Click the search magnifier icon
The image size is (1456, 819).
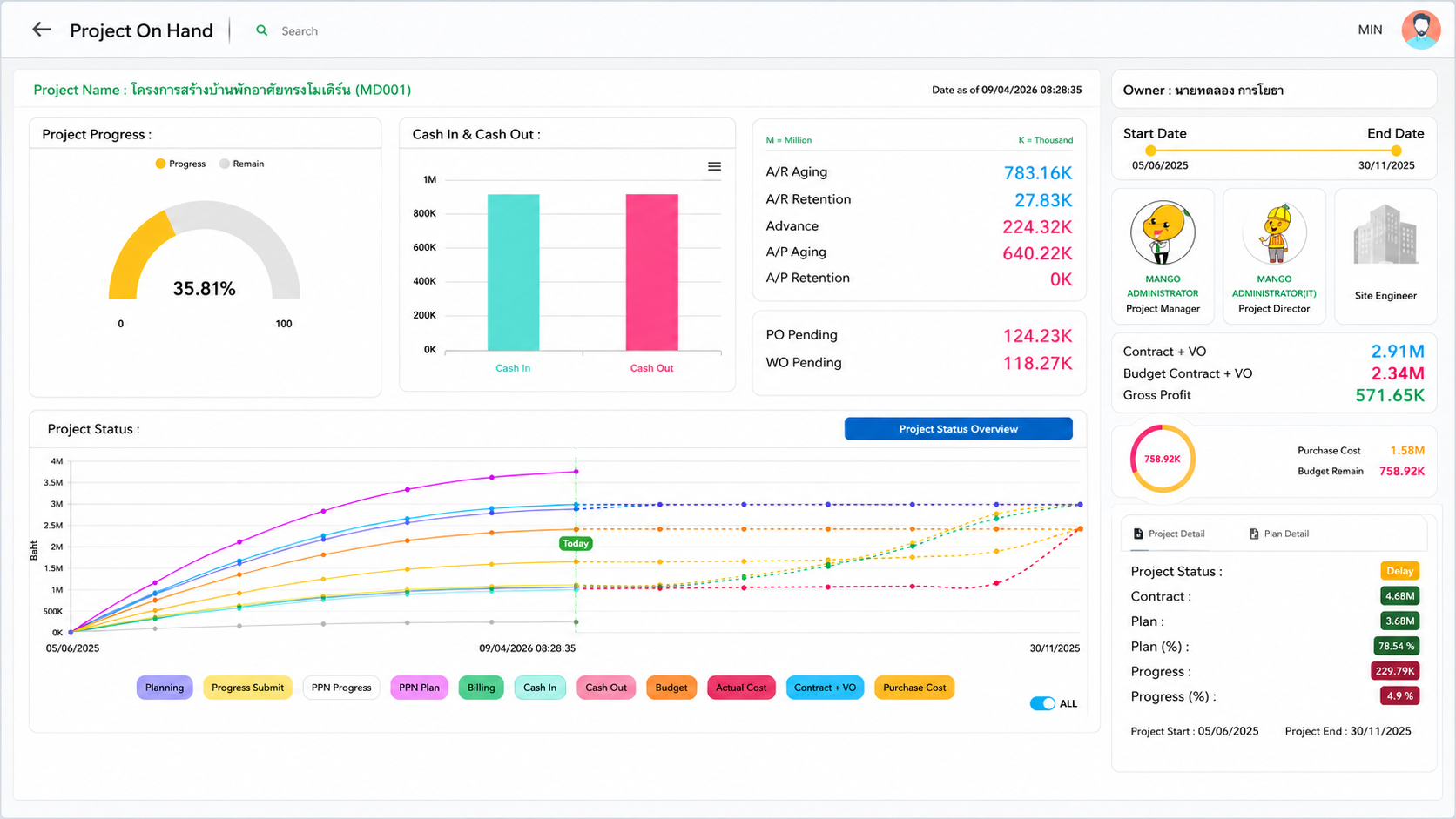point(261,30)
